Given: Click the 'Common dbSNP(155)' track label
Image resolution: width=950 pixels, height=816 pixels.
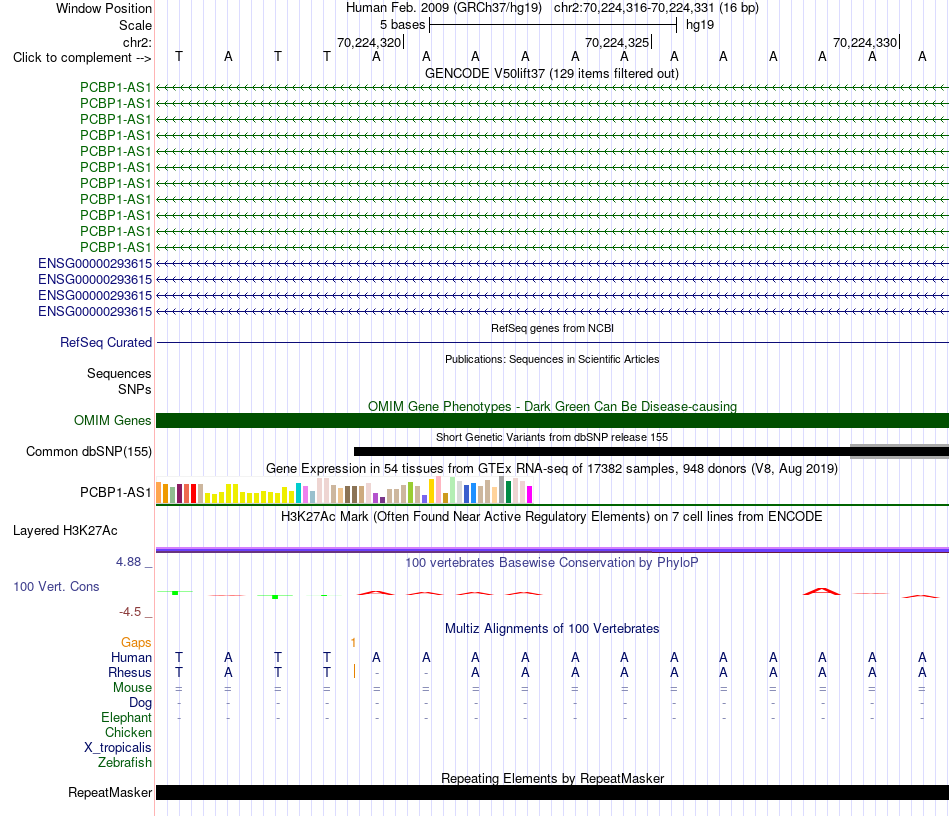Looking at the screenshot, I should (88, 451).
